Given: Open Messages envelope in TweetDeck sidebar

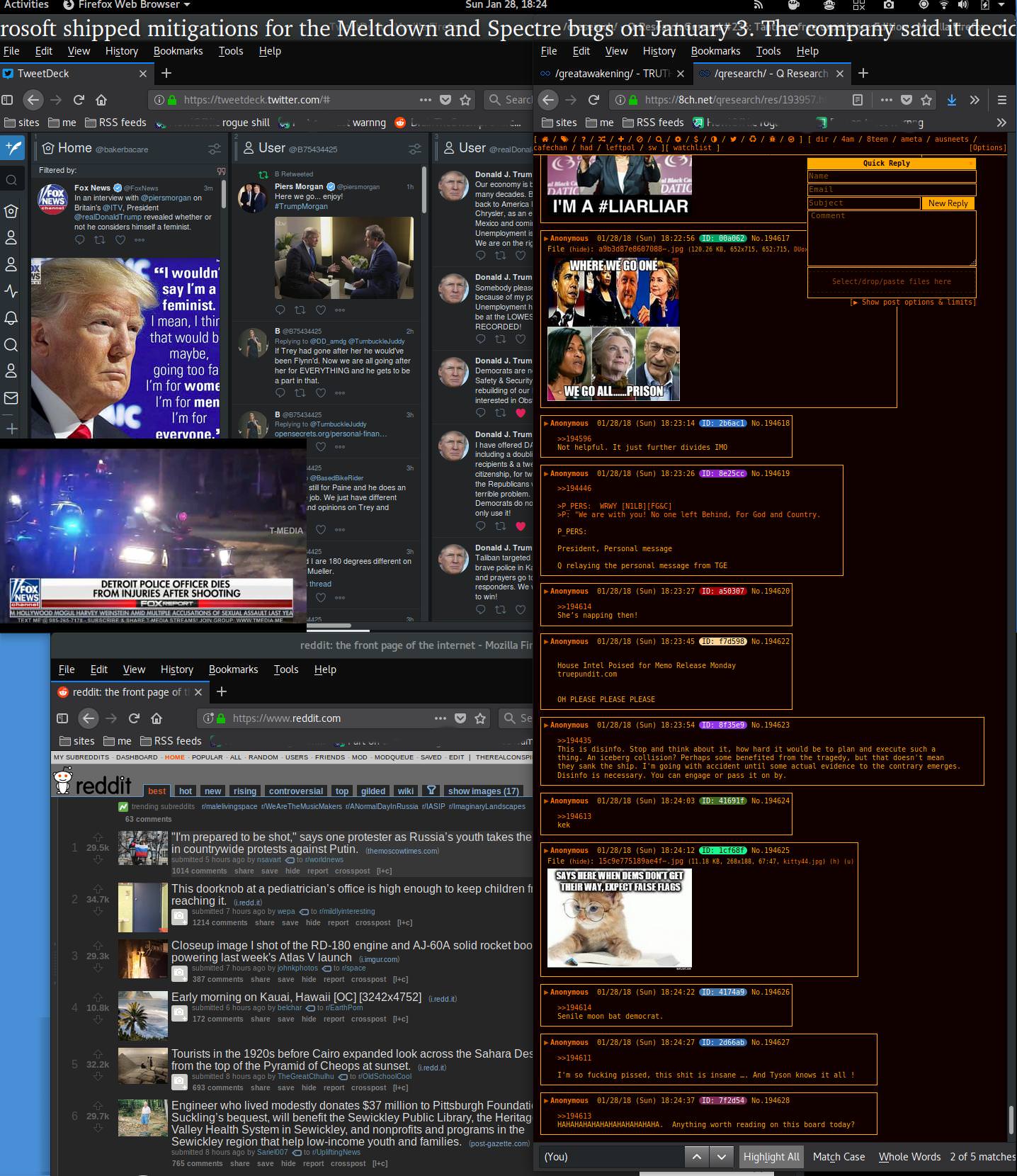Looking at the screenshot, I should tap(11, 398).
